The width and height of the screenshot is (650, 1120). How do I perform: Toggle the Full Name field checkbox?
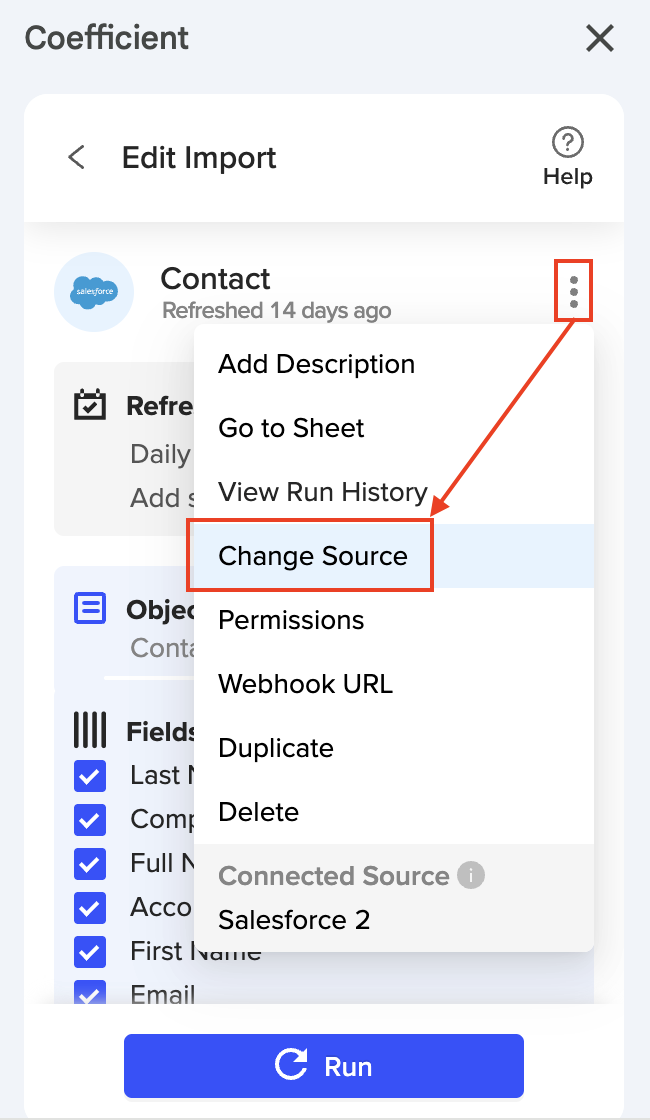coord(90,863)
